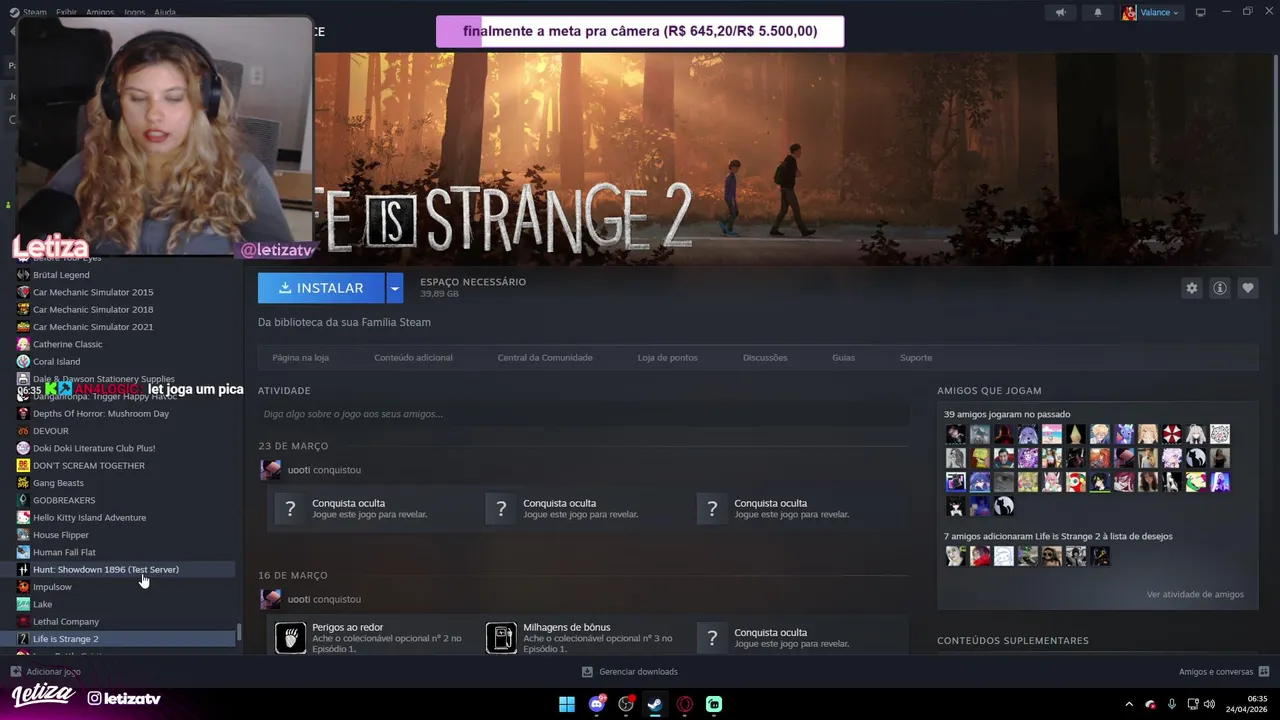Screen dimensions: 1280x720
Task: Open the Jogos menu
Action: 134,12
